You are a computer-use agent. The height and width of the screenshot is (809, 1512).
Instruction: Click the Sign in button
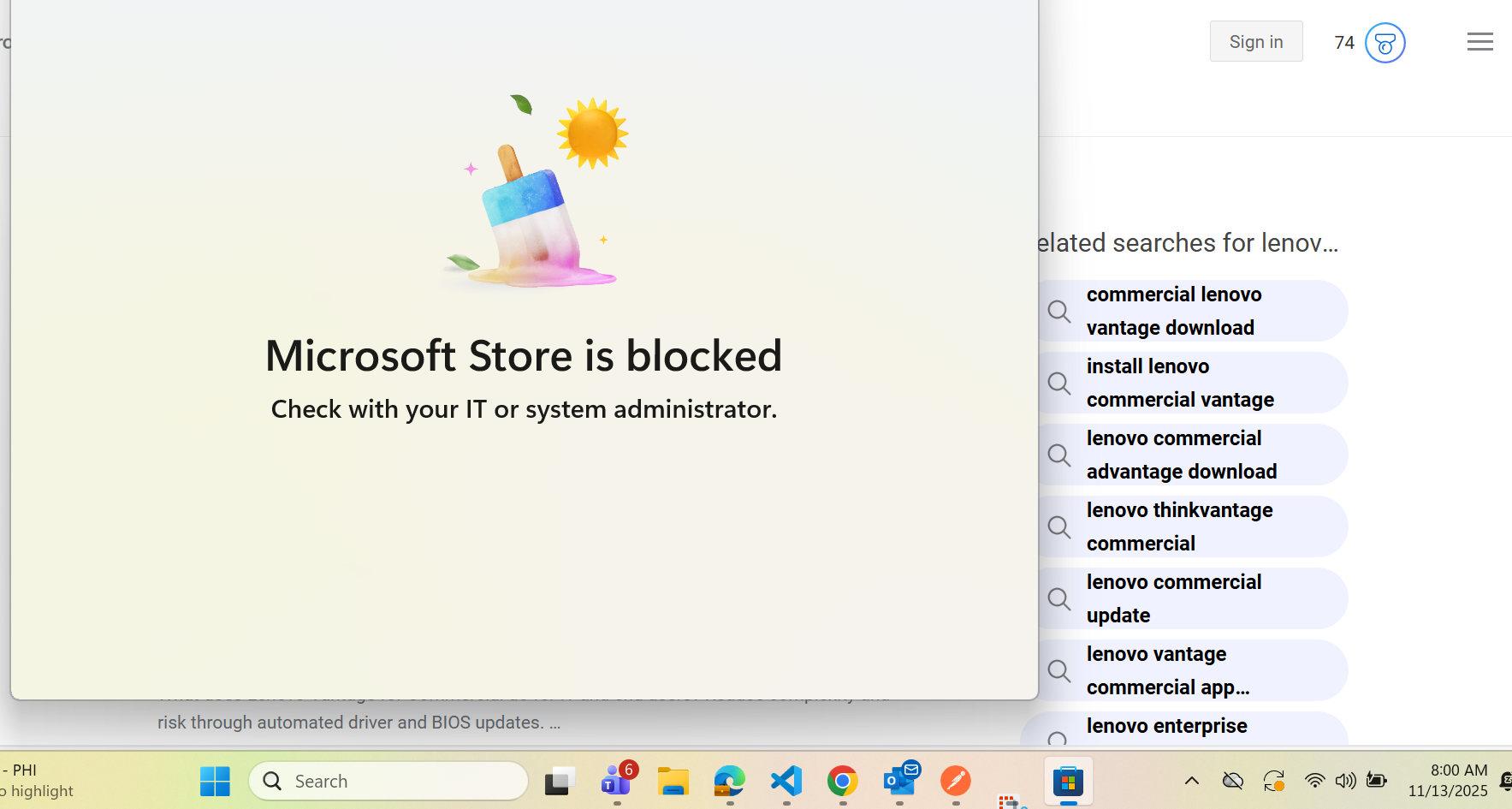(1255, 42)
